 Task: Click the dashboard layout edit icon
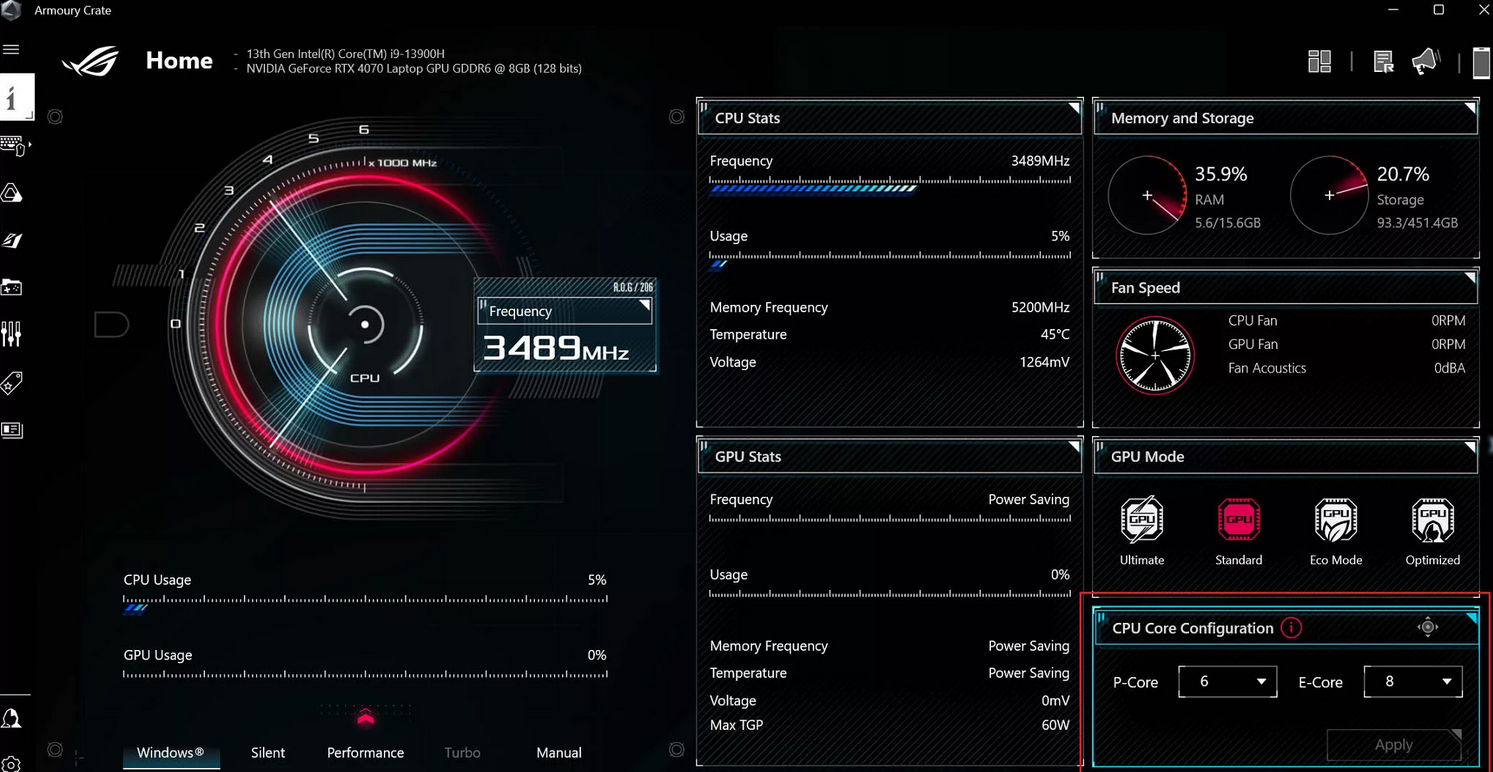(x=1319, y=62)
